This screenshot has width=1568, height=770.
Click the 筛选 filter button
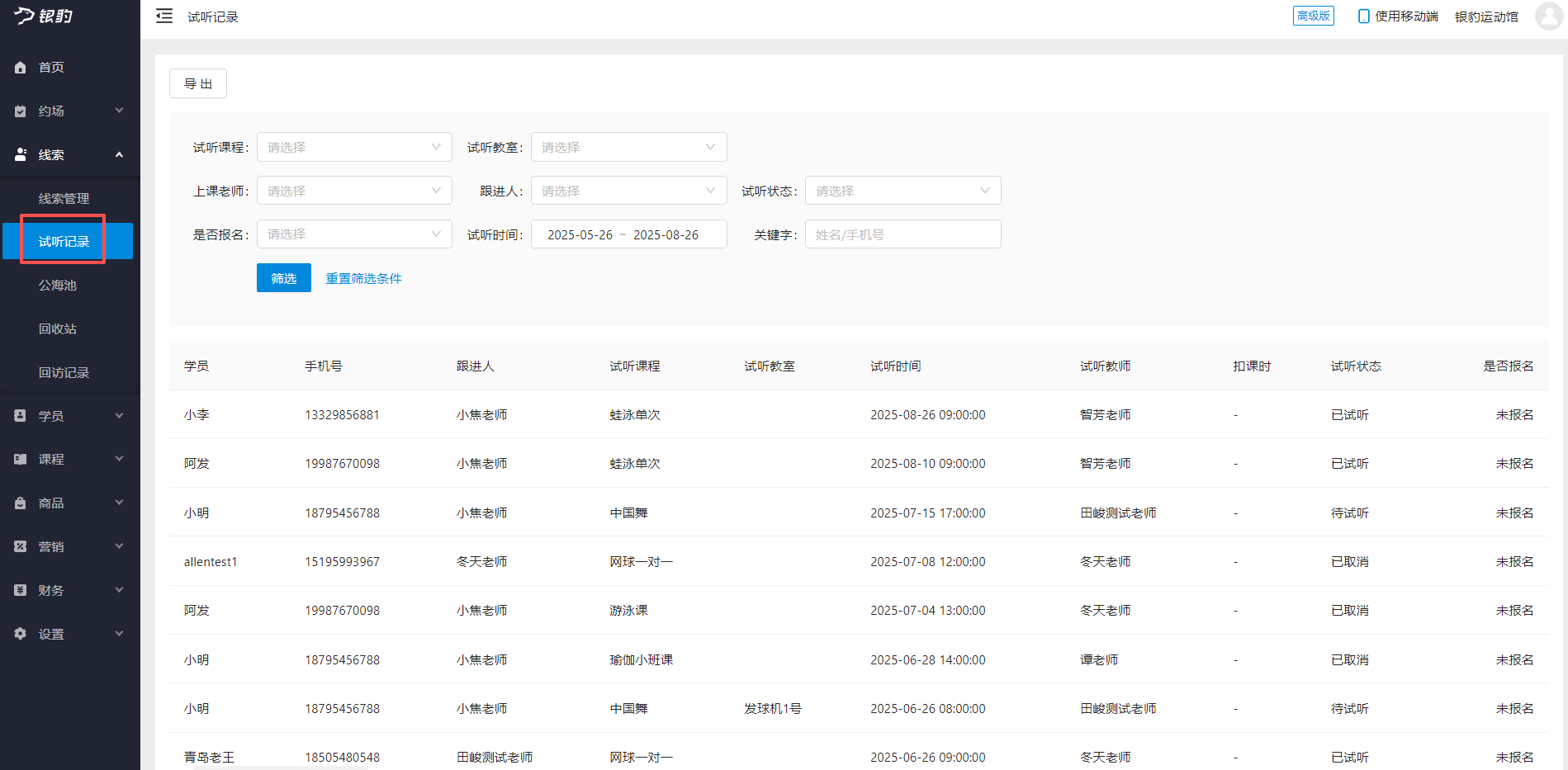click(x=283, y=278)
